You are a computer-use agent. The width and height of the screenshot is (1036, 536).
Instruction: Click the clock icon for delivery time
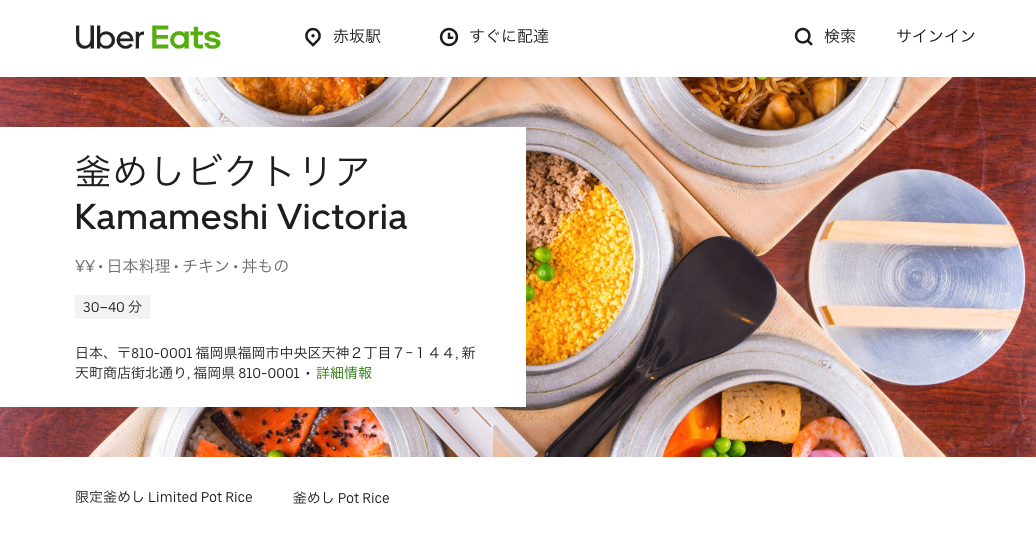449,37
